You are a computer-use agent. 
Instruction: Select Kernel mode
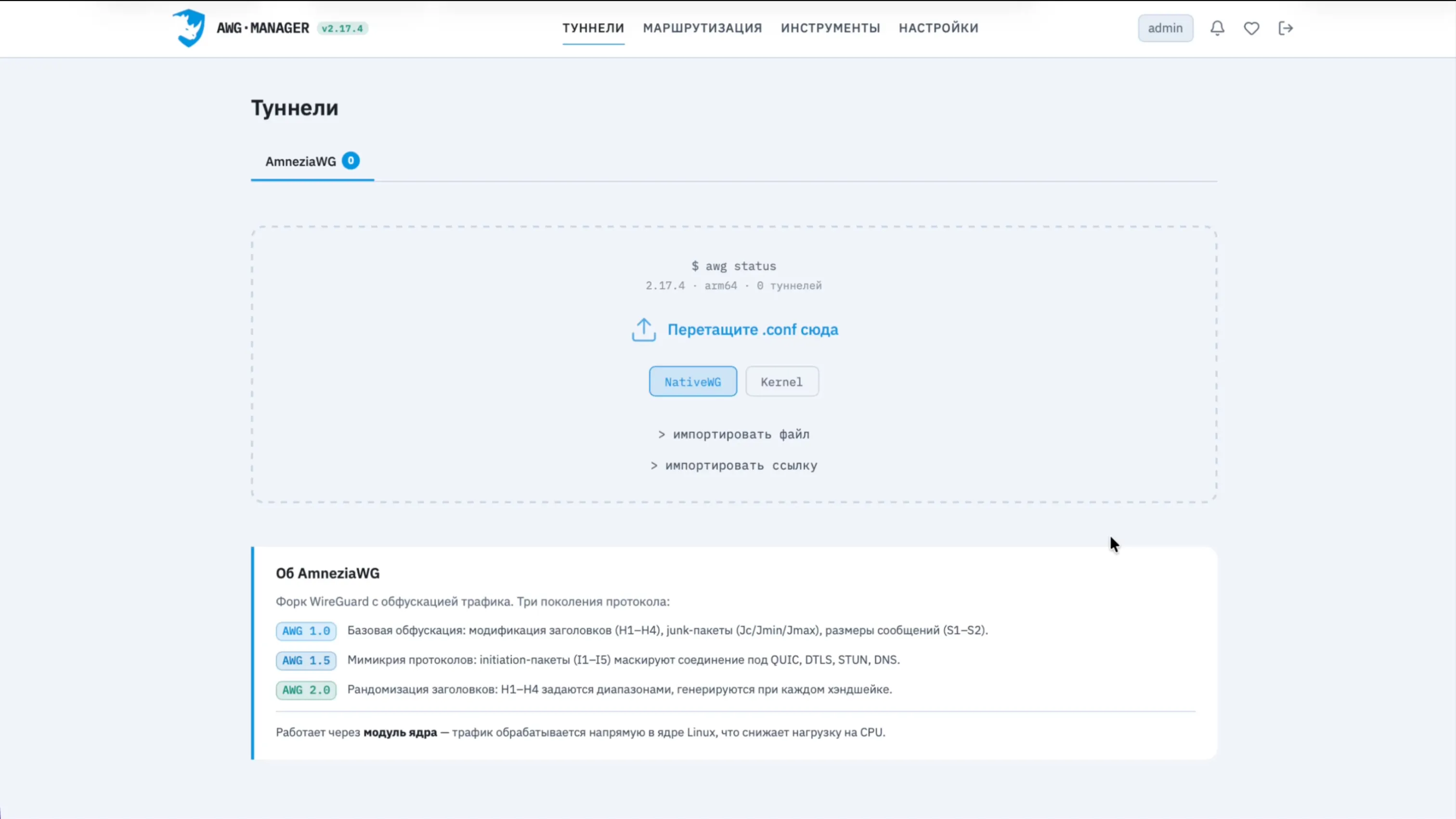point(782,382)
